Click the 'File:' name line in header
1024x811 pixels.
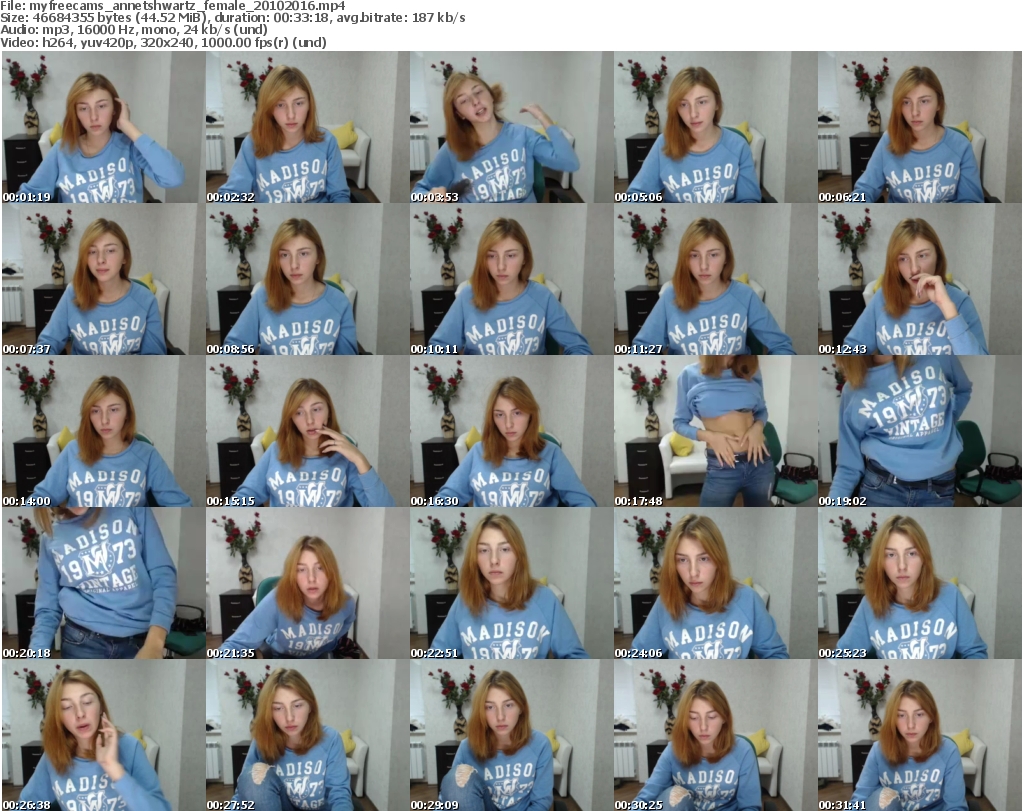tap(173, 6)
